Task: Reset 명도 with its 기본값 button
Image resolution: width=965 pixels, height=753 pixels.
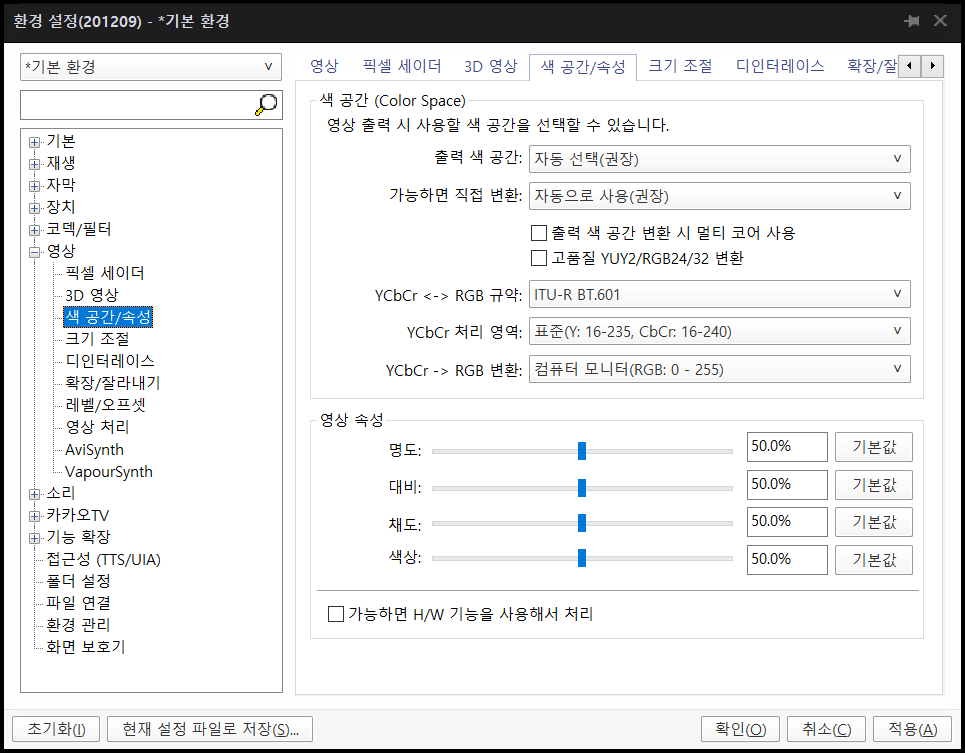Action: 874,447
